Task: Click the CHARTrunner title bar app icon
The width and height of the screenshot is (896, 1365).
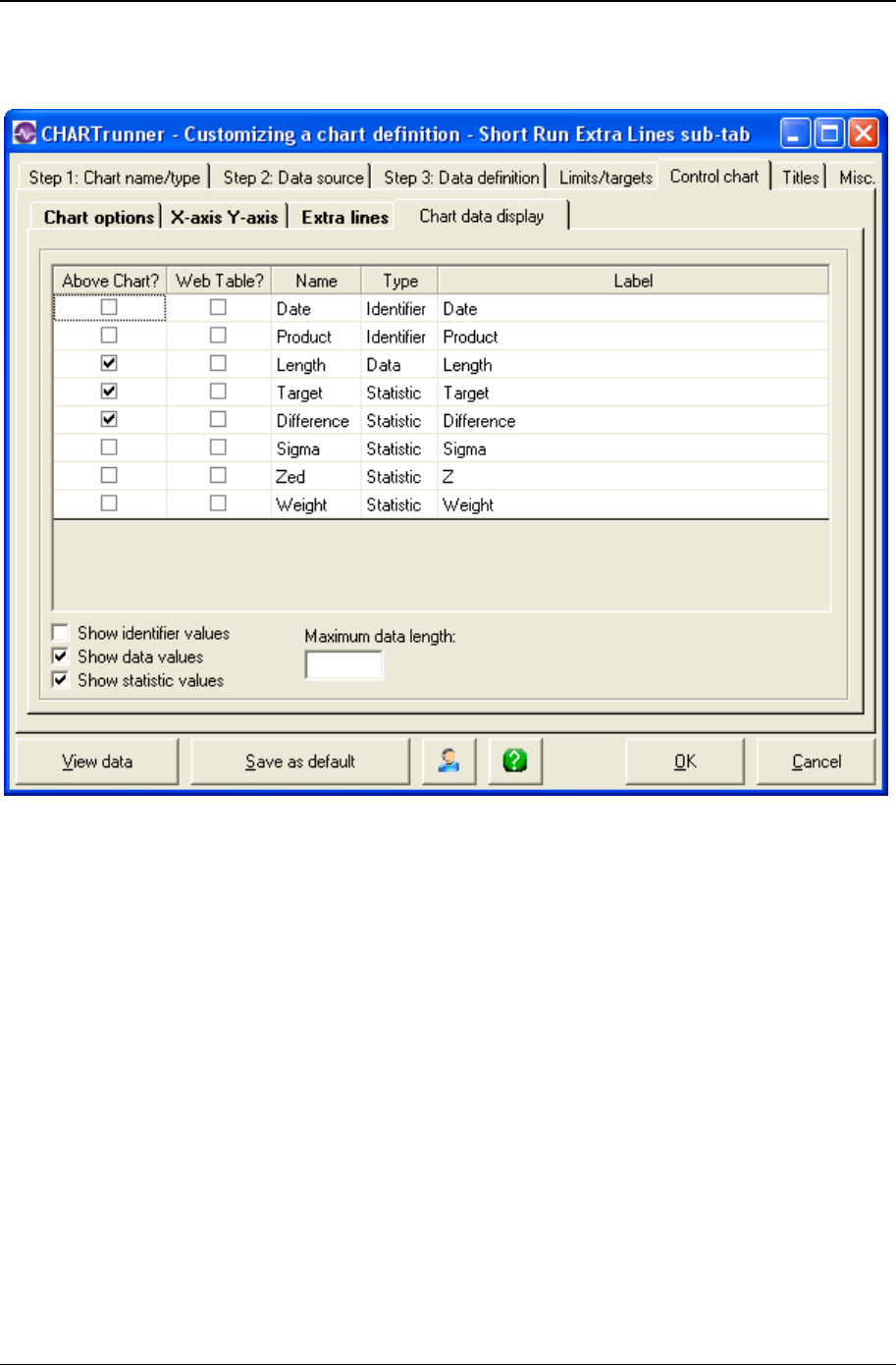Action: pyautogui.click(x=24, y=133)
